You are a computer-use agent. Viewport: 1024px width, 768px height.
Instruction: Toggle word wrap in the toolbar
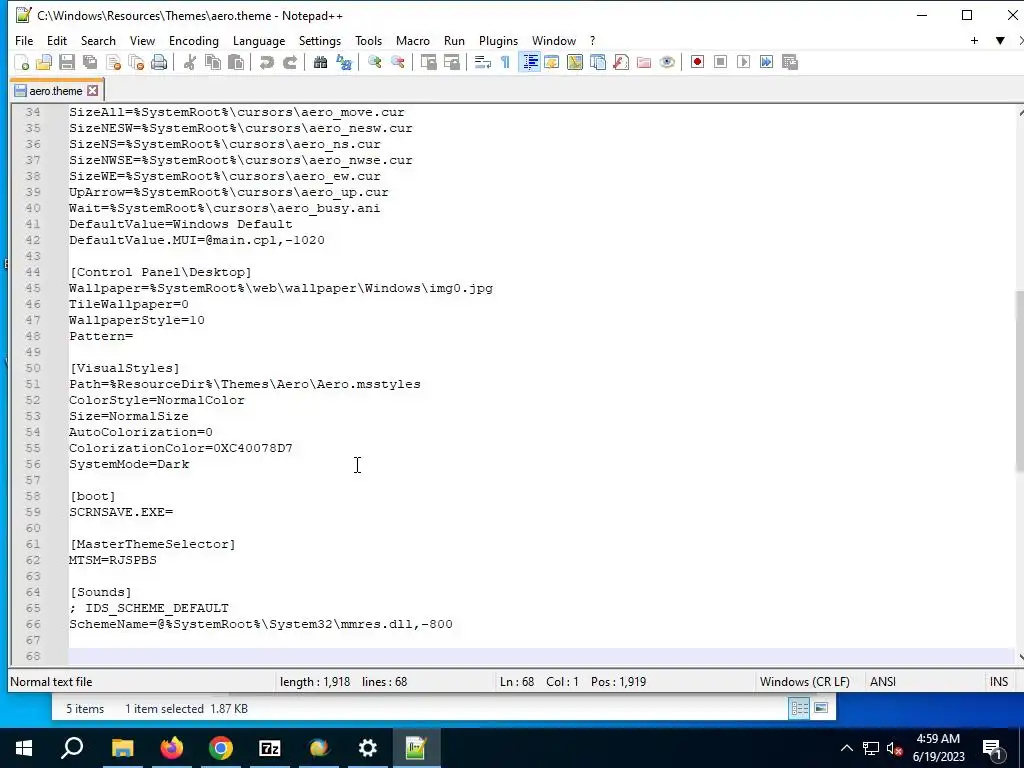(x=483, y=62)
